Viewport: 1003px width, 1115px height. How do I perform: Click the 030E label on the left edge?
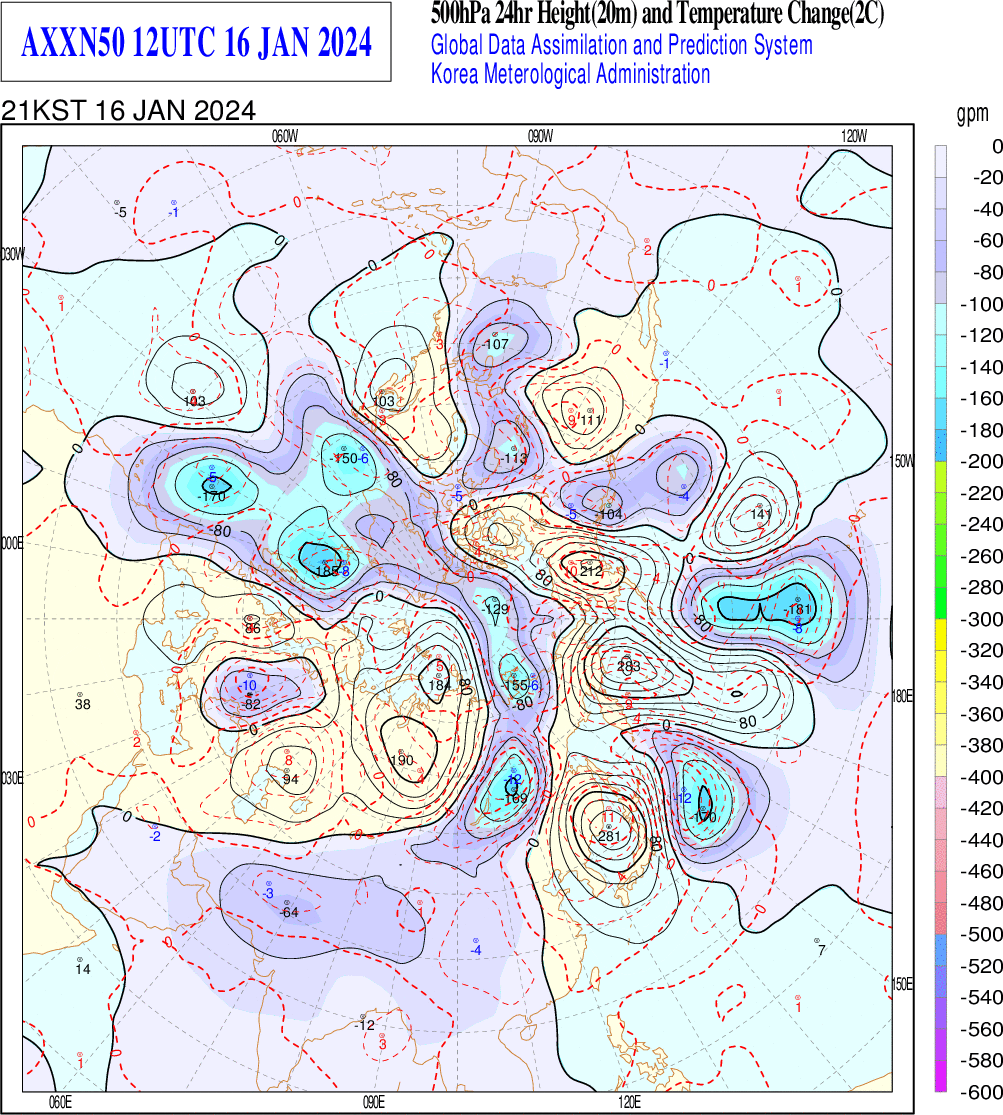(11, 779)
